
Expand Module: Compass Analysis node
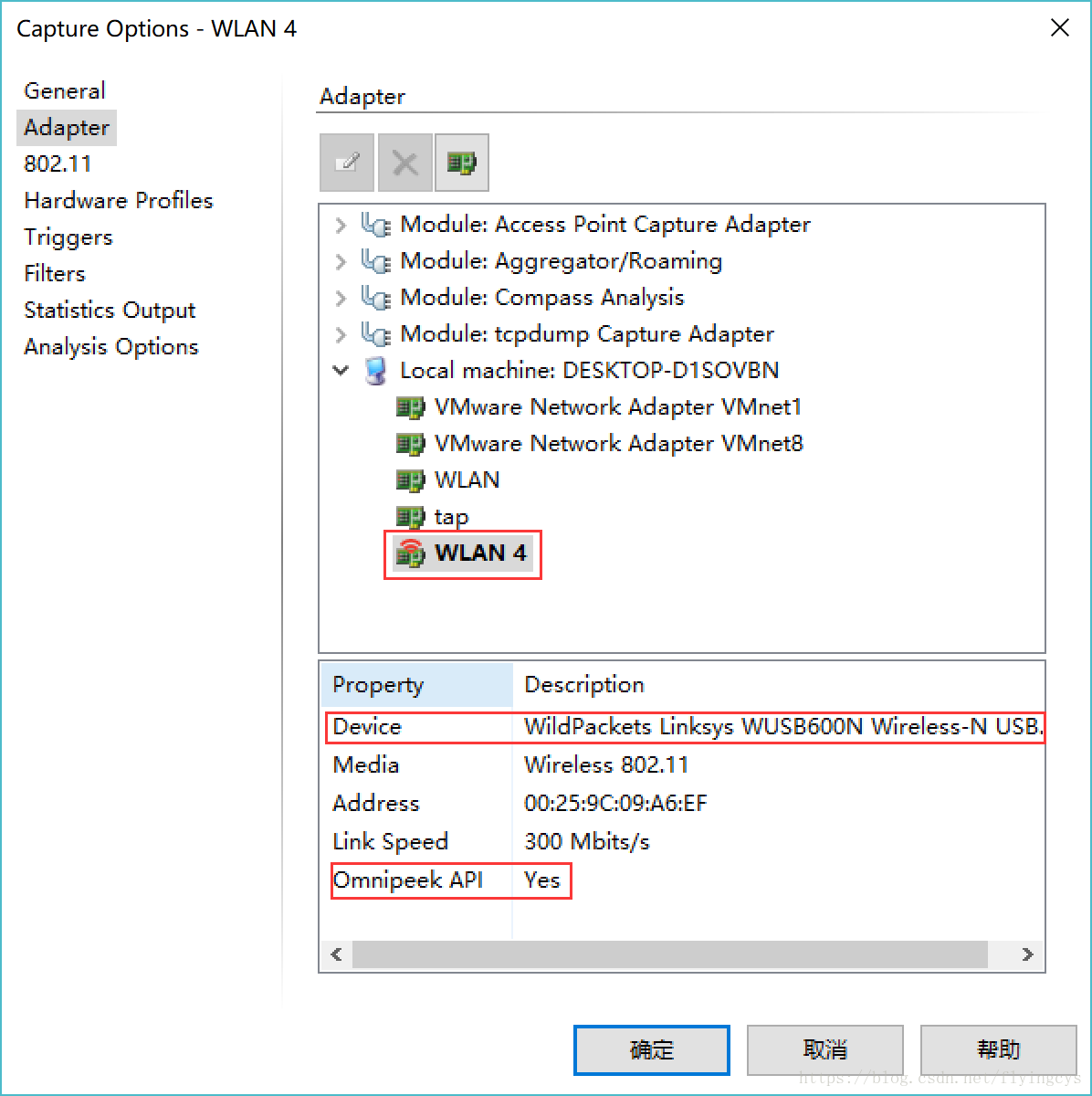pyautogui.click(x=341, y=298)
